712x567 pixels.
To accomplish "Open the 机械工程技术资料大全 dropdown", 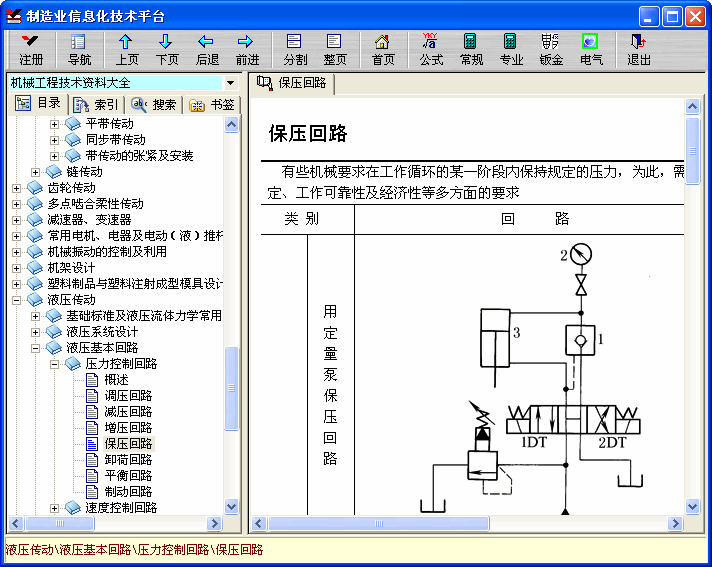I will click(x=231, y=83).
